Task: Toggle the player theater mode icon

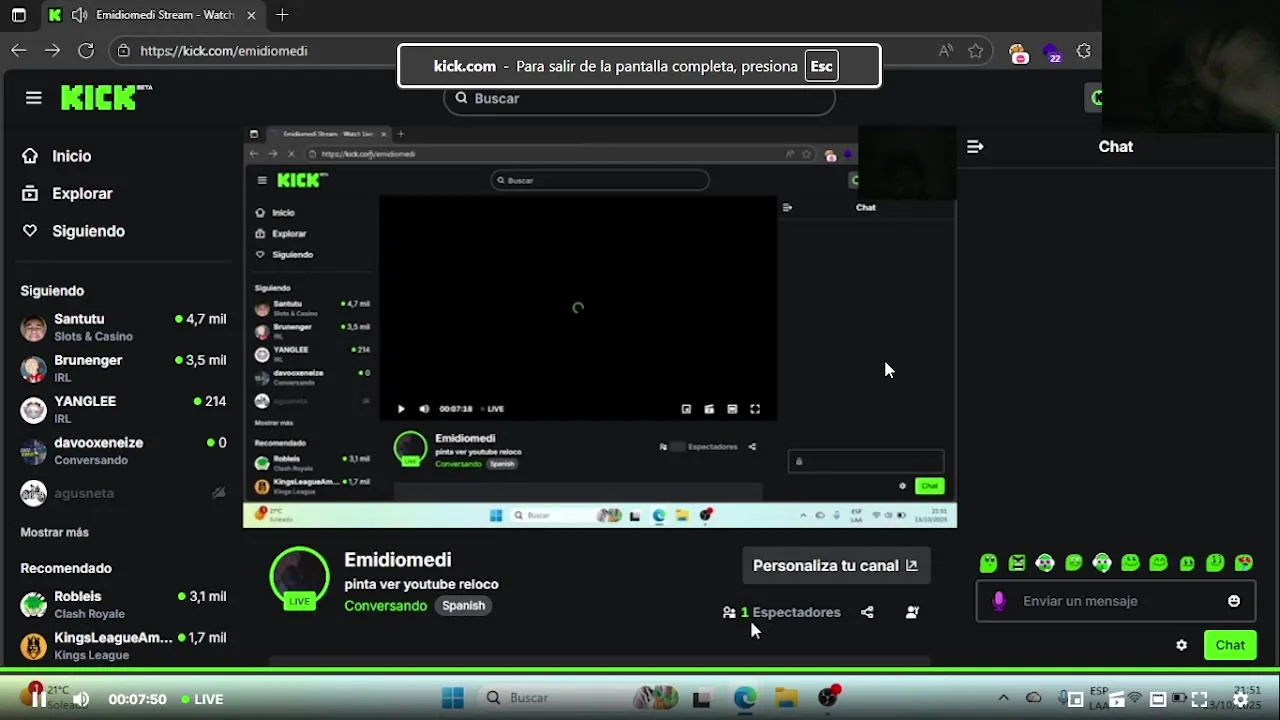Action: [x=1157, y=700]
